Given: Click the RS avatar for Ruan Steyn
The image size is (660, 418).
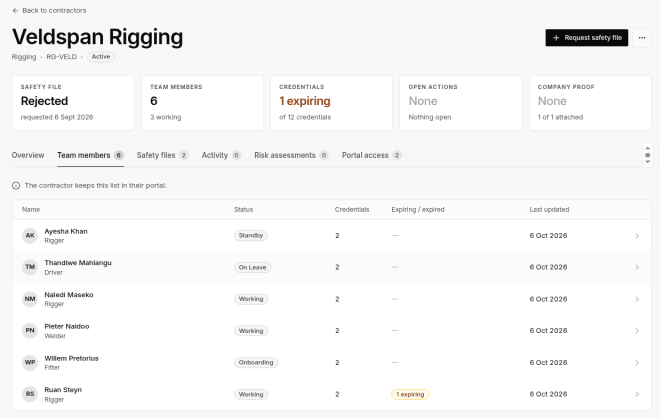Looking at the screenshot, I should point(30,394).
